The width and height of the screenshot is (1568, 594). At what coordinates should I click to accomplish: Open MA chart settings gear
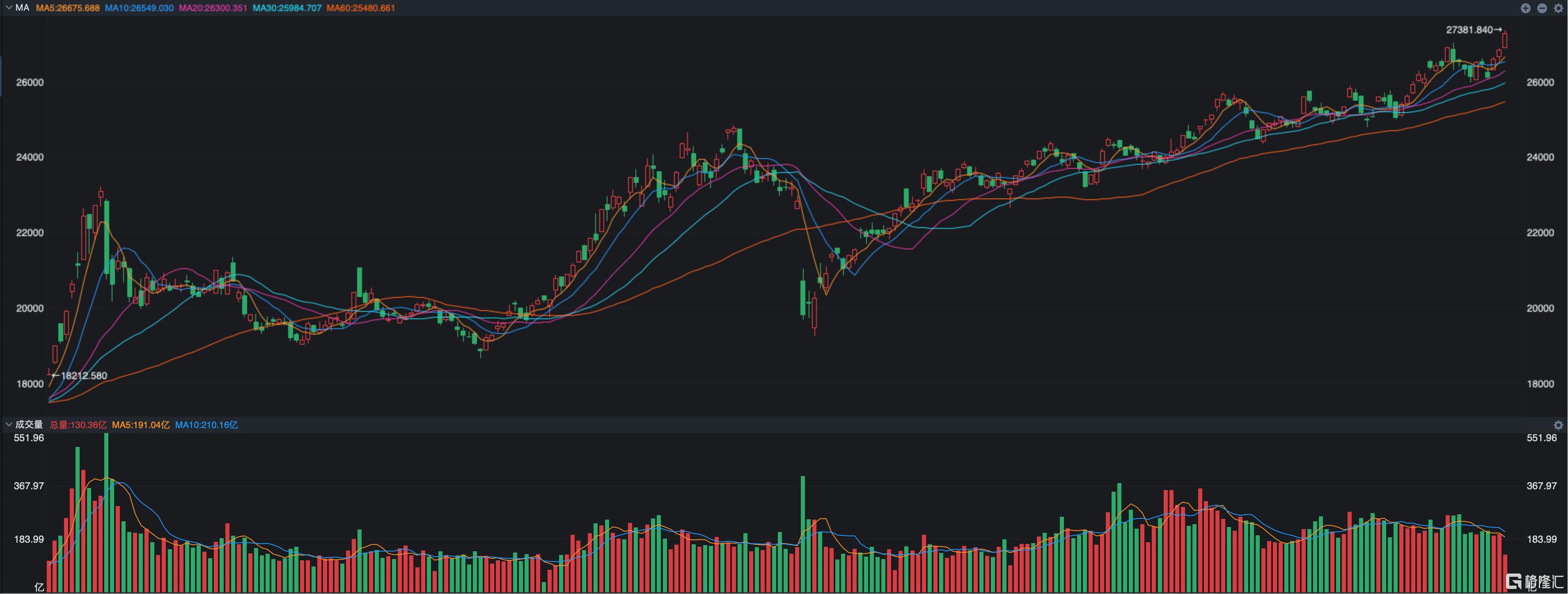pos(1558,8)
